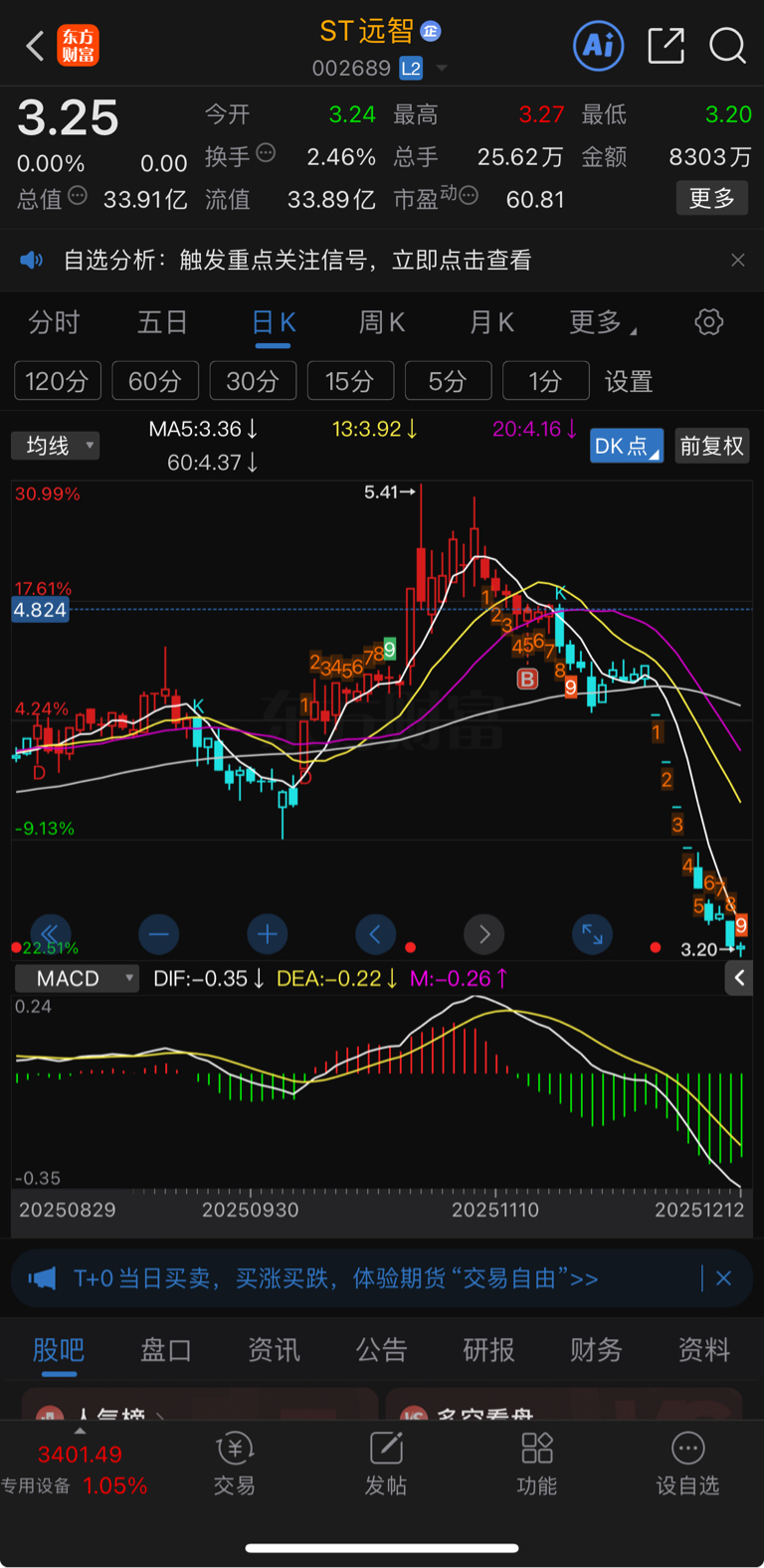This screenshot has height=1568, width=764.
Task: Open 设置 next to minute intervals
Action: click(629, 381)
